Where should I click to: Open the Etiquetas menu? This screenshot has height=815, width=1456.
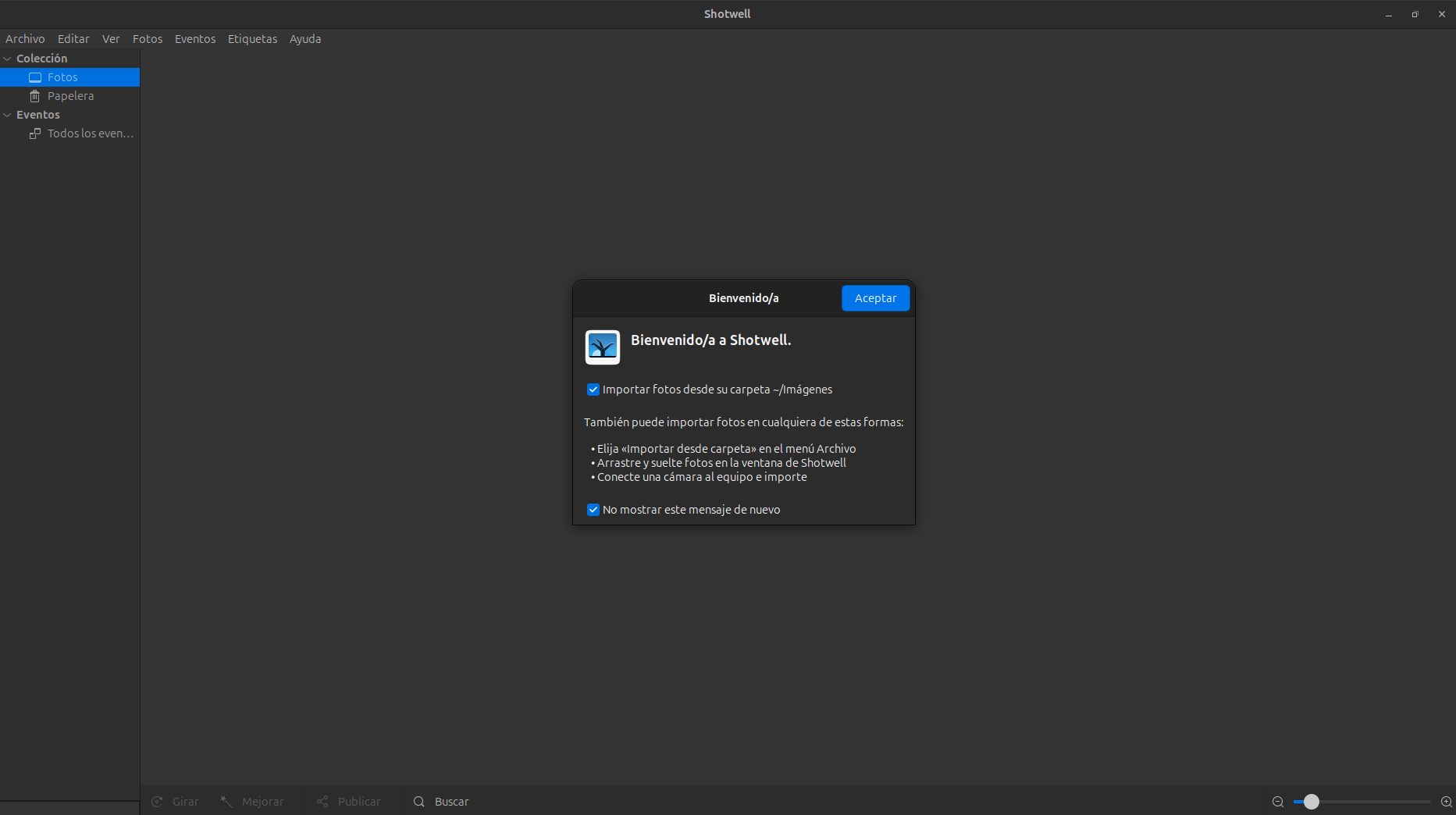point(252,39)
